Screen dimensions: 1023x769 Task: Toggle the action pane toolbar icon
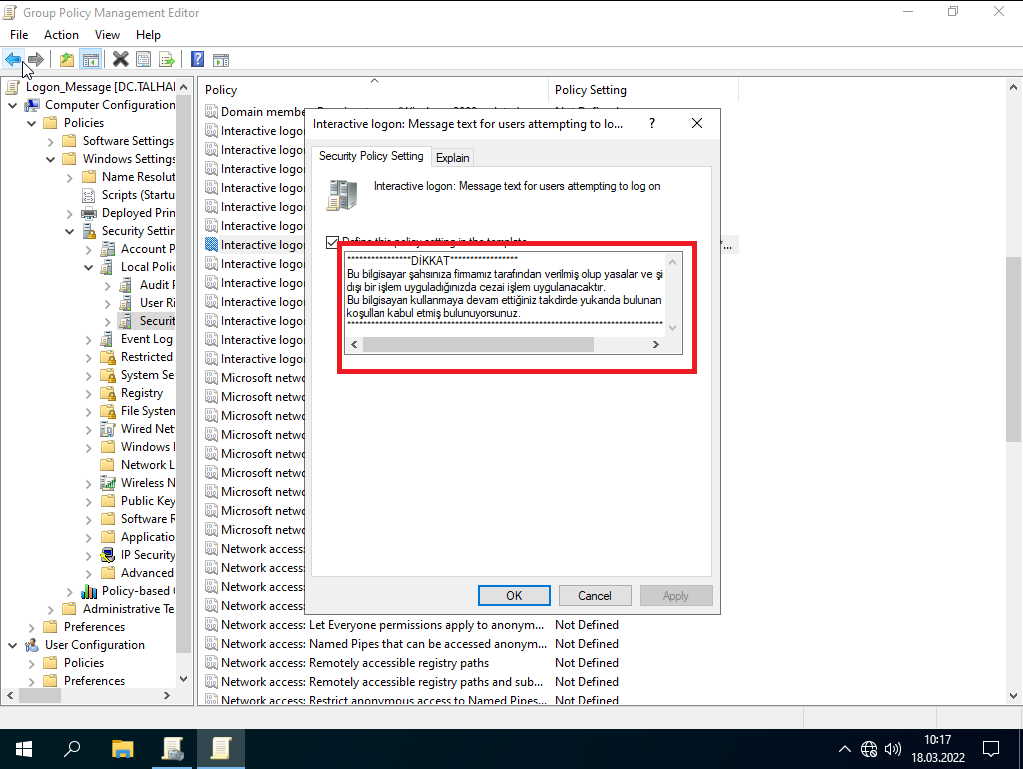(x=221, y=60)
